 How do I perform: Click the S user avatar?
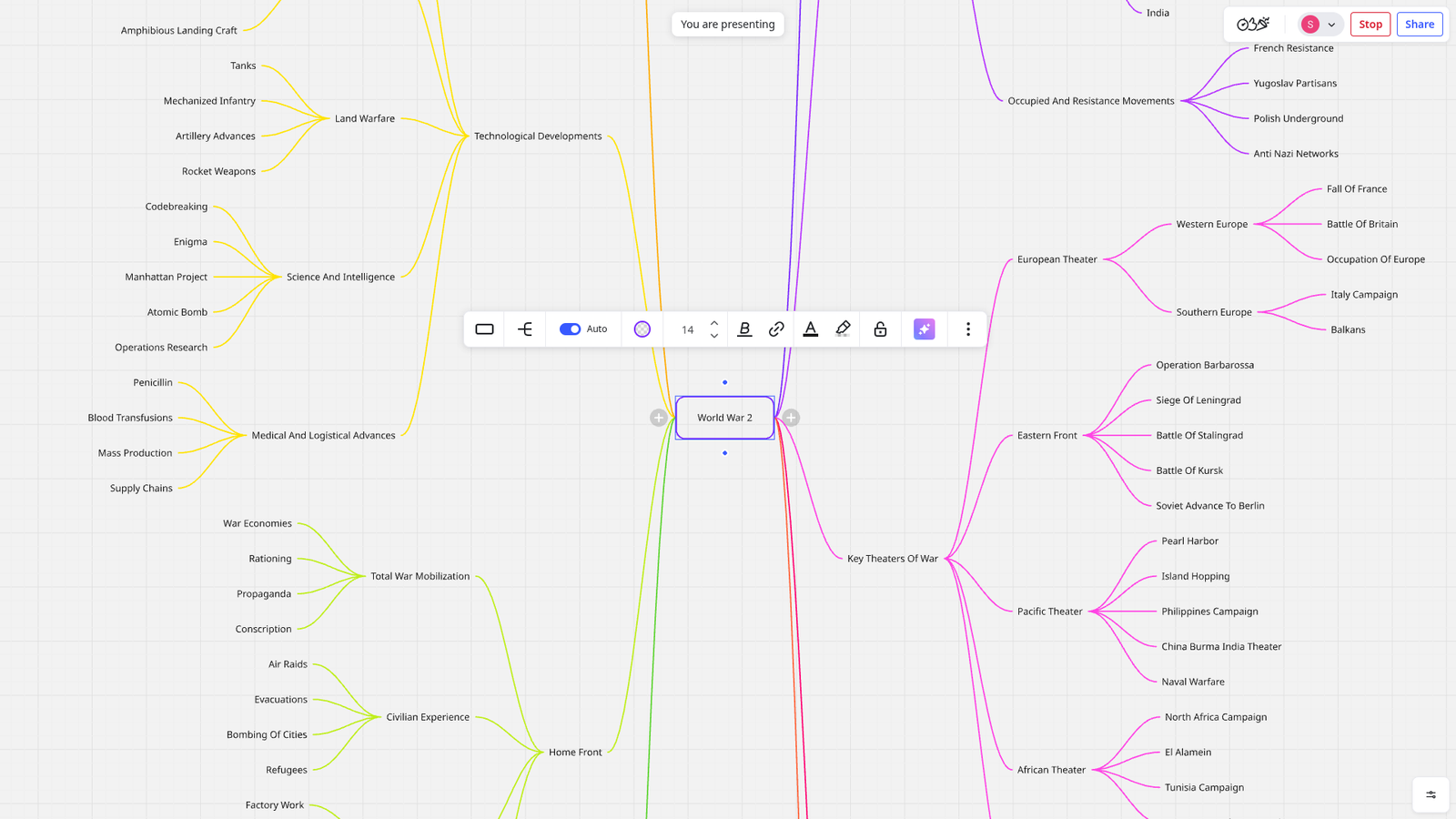pyautogui.click(x=1310, y=25)
